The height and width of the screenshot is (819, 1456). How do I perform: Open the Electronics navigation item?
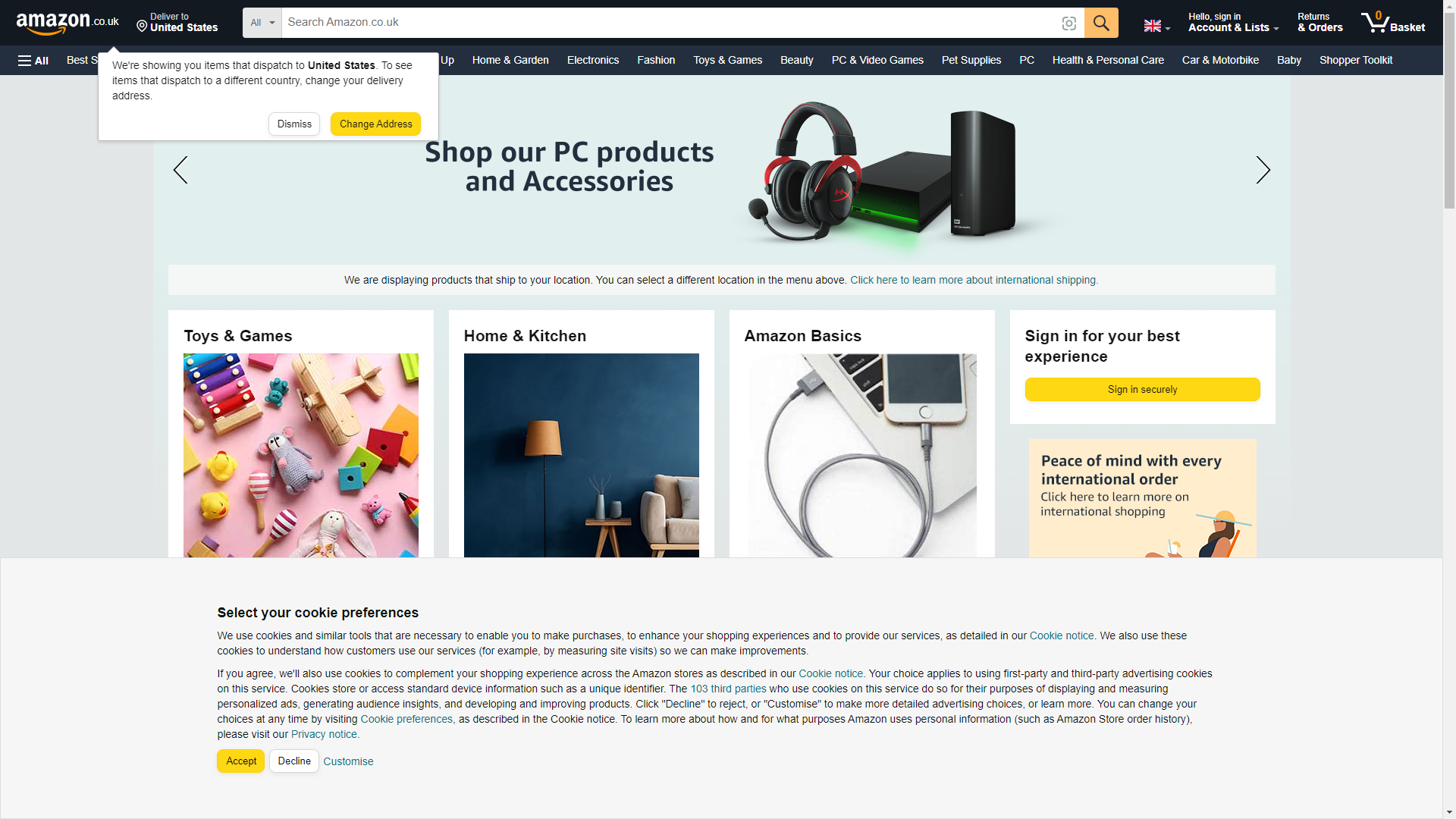[x=593, y=60]
